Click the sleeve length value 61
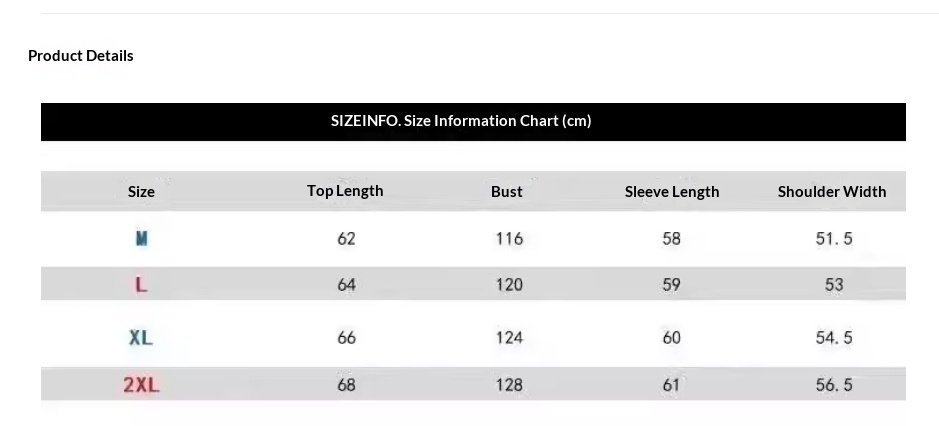Viewport: 939px width, 426px height. (671, 385)
